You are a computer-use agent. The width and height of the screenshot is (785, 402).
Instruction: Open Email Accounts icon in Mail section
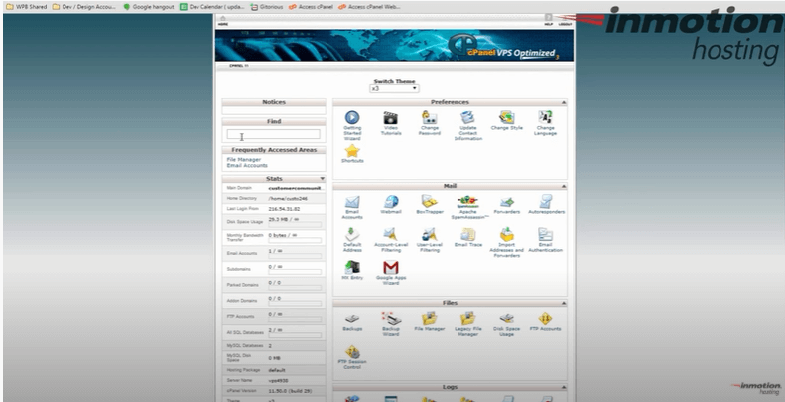click(352, 202)
